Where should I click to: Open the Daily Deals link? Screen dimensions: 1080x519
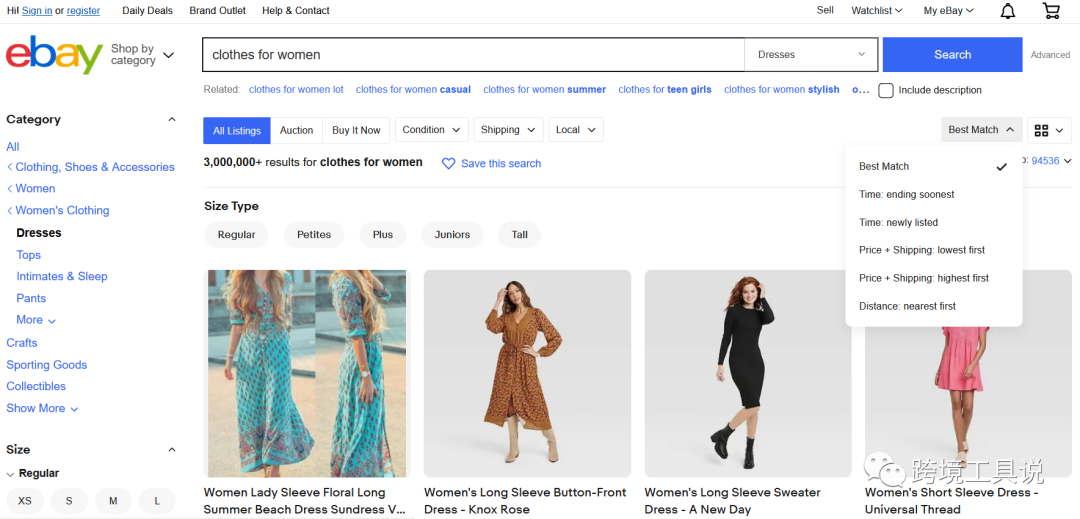[x=147, y=11]
